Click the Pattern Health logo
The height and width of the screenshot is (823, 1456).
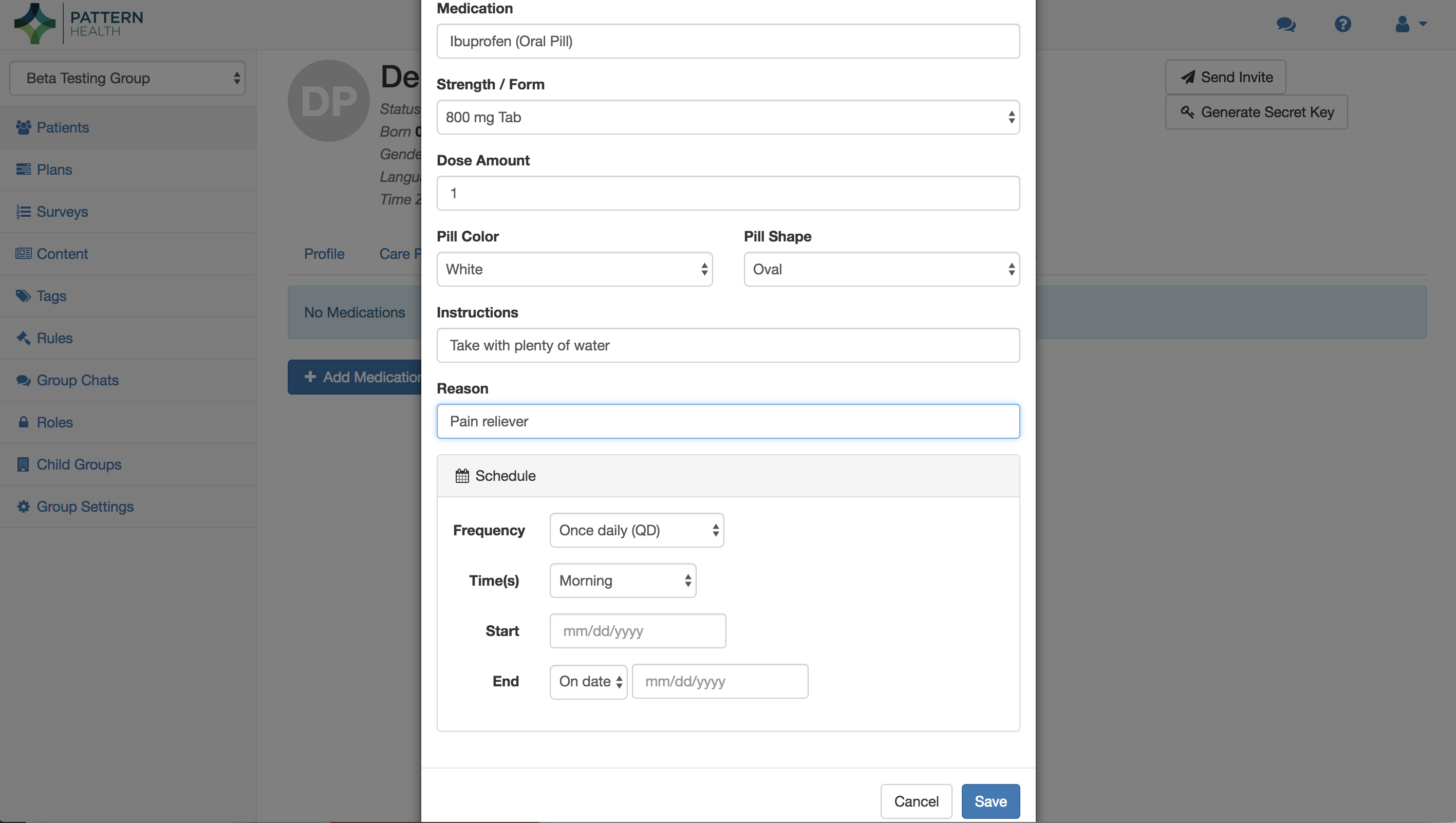click(x=79, y=23)
